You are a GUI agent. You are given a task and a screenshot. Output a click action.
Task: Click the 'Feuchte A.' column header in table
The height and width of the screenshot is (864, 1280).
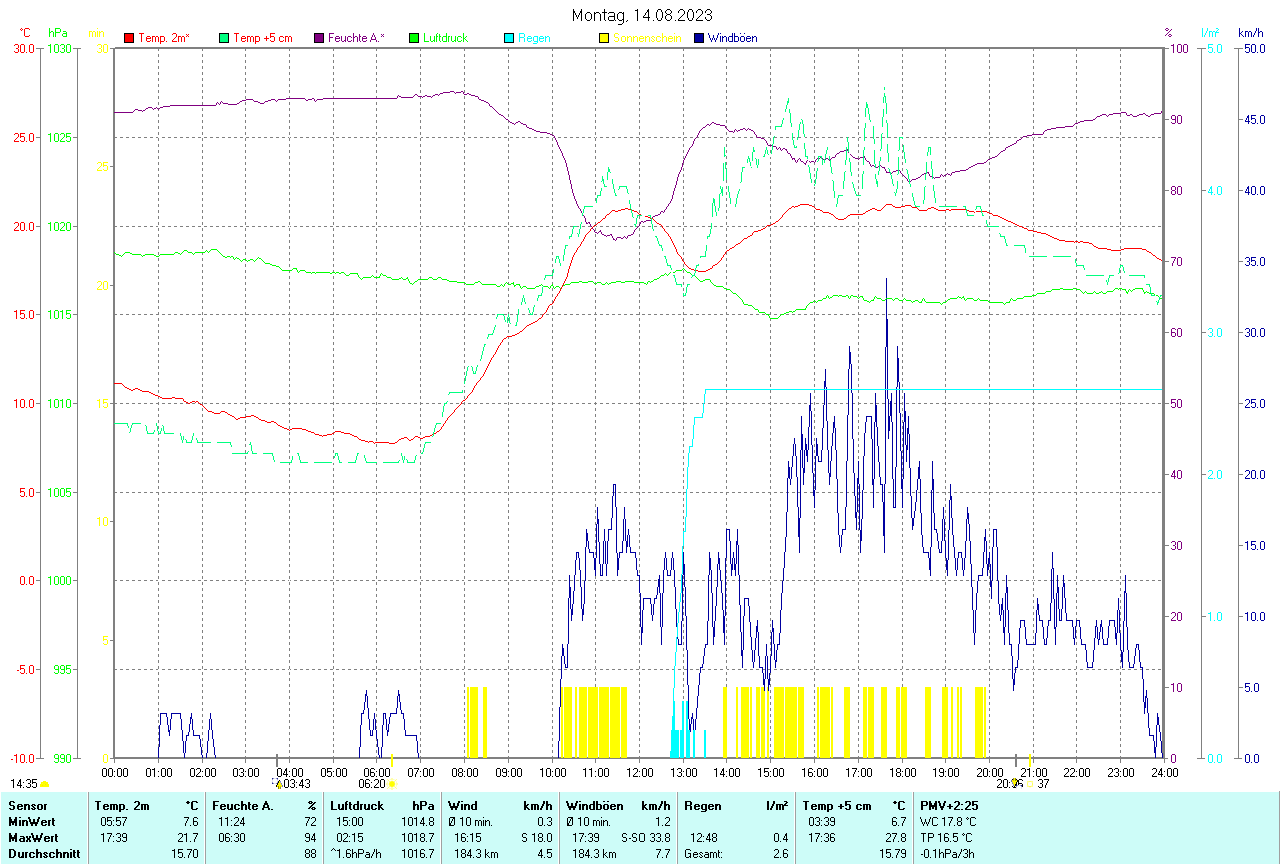(x=243, y=805)
